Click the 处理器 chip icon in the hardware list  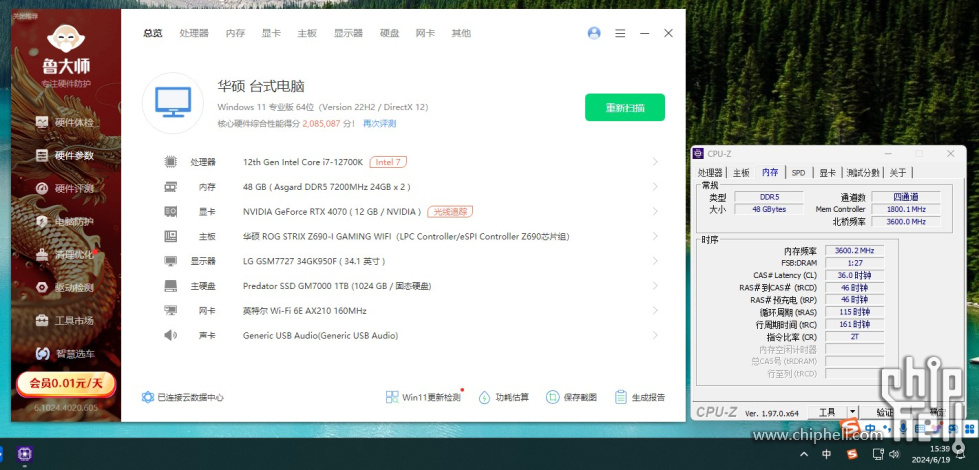pos(170,162)
